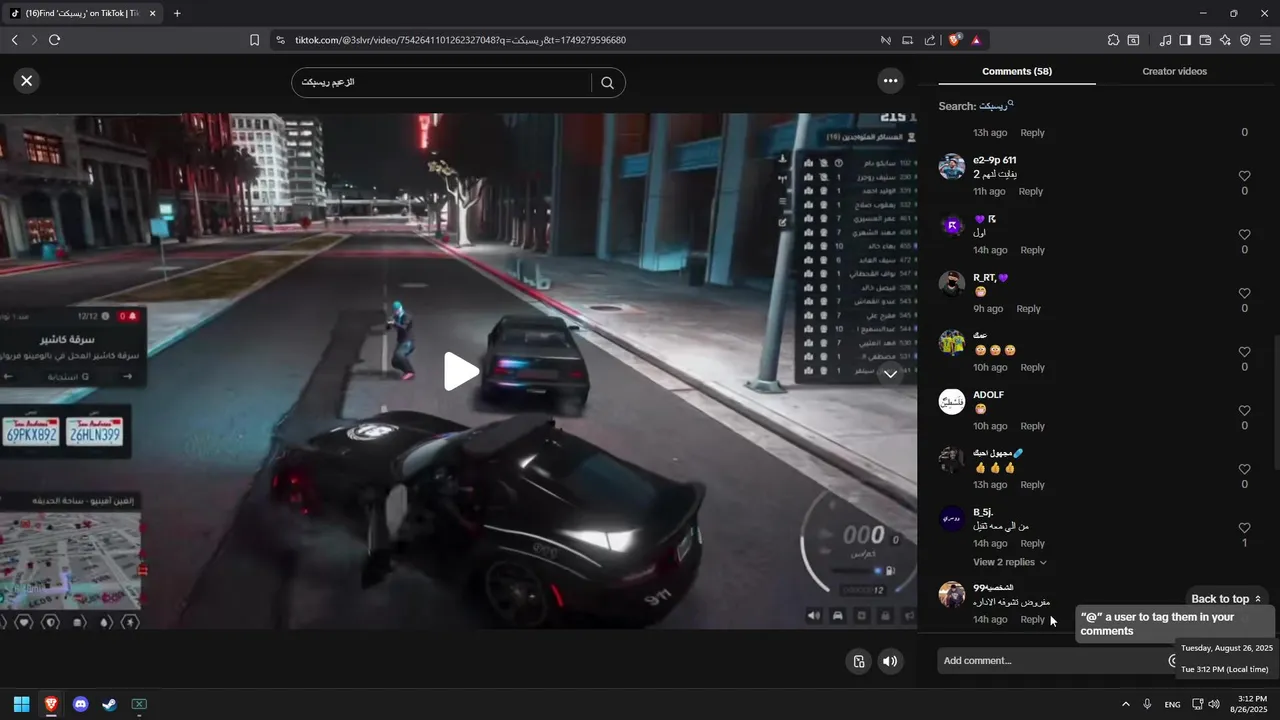
Task: Reply to B_Sj.'s comment
Action: (1032, 544)
